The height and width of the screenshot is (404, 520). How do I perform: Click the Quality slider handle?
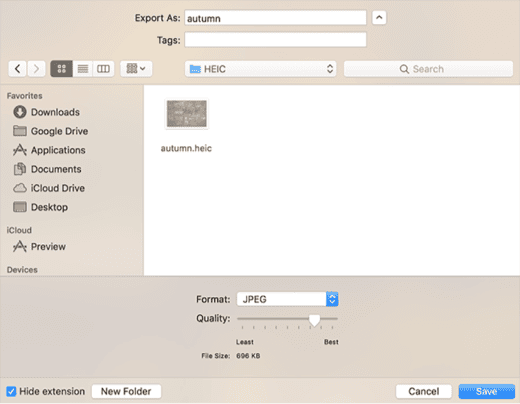[x=314, y=320]
